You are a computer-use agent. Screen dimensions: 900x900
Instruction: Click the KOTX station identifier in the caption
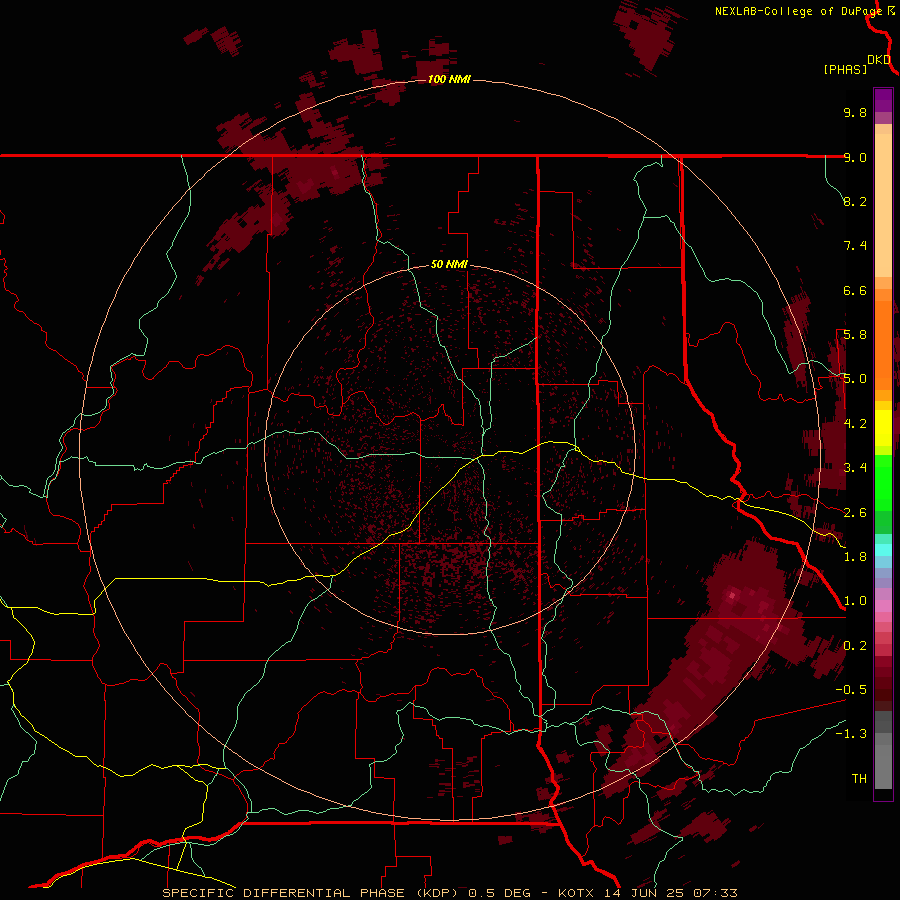(x=575, y=893)
